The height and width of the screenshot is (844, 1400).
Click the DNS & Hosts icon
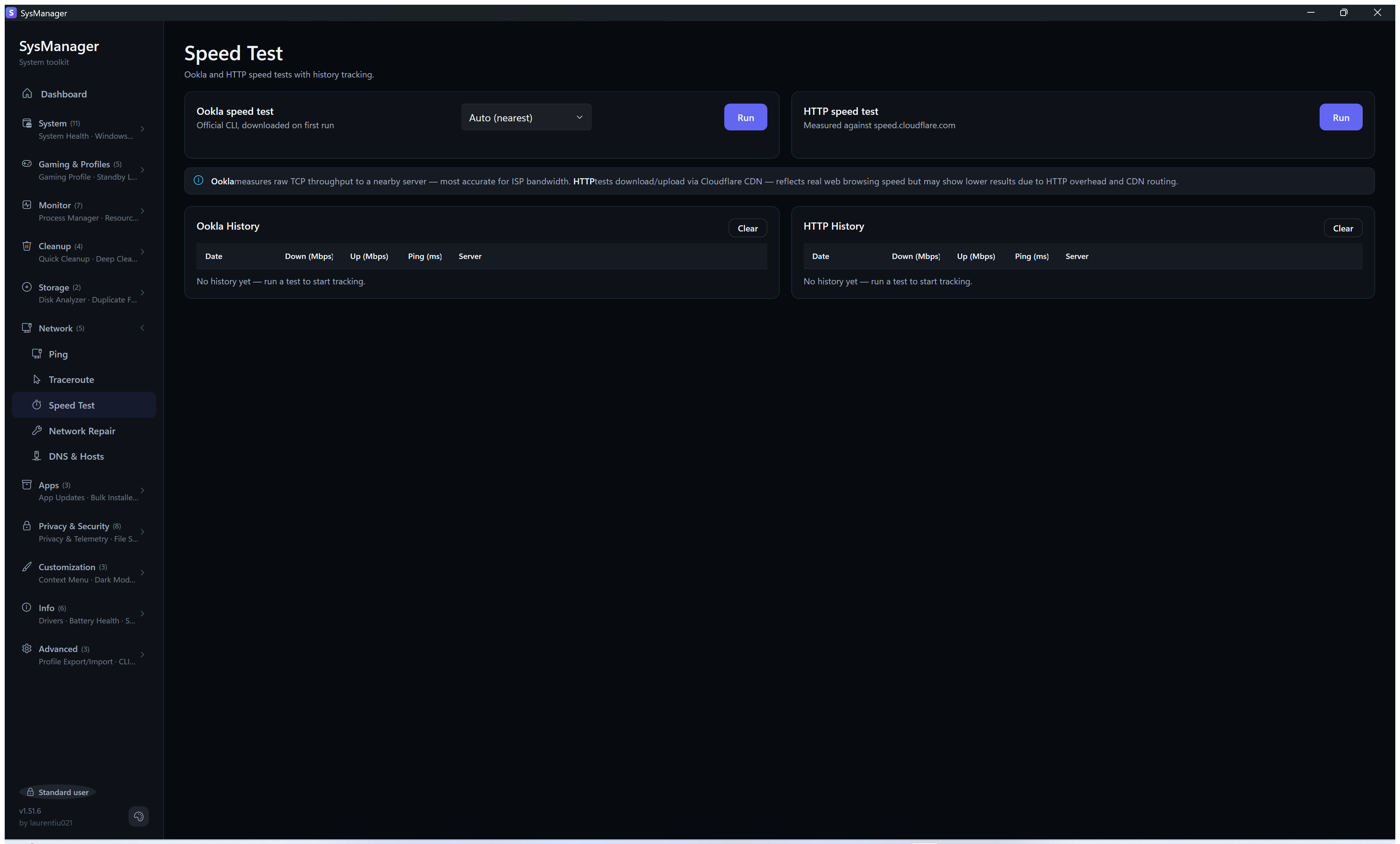[37, 456]
